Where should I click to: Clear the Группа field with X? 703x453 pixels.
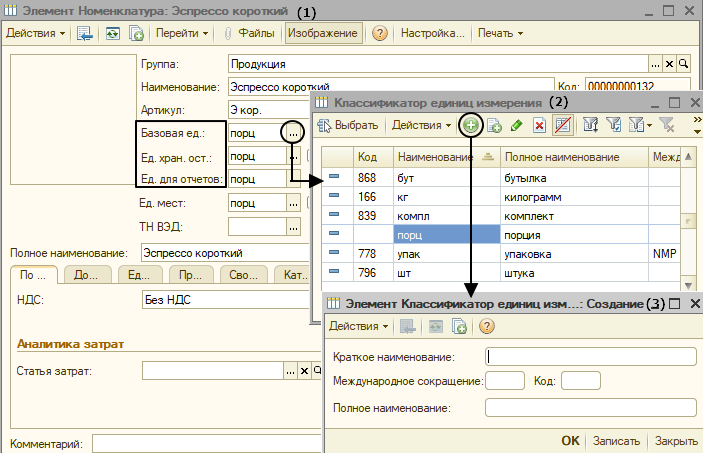(x=669, y=64)
